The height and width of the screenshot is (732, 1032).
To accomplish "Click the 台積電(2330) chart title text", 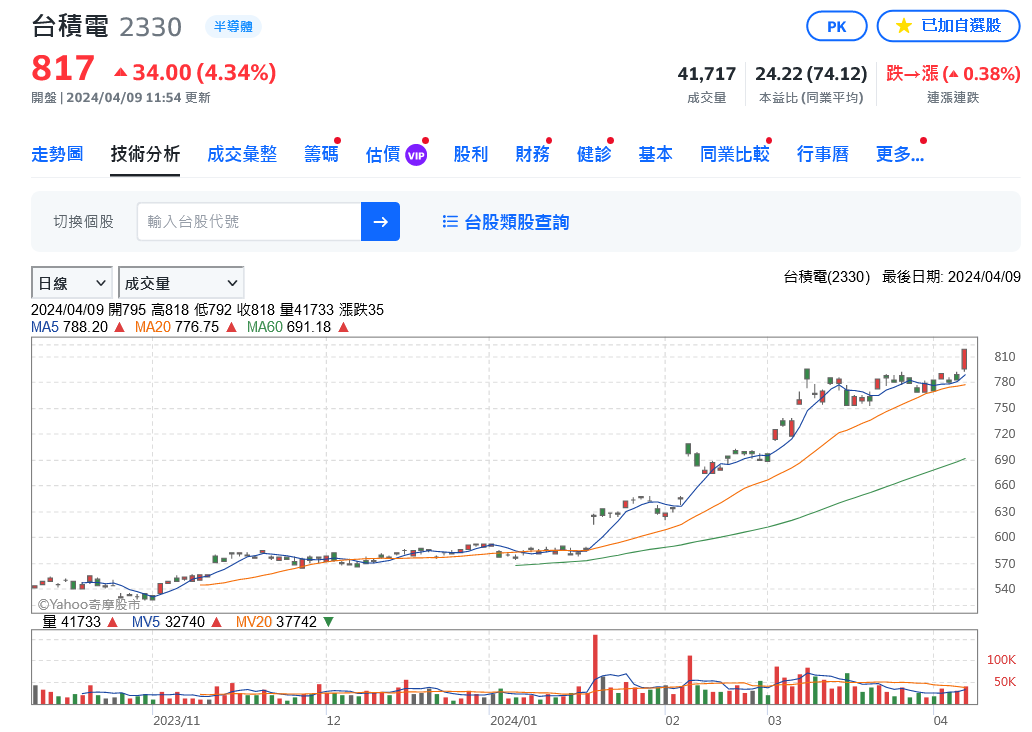I will point(827,277).
